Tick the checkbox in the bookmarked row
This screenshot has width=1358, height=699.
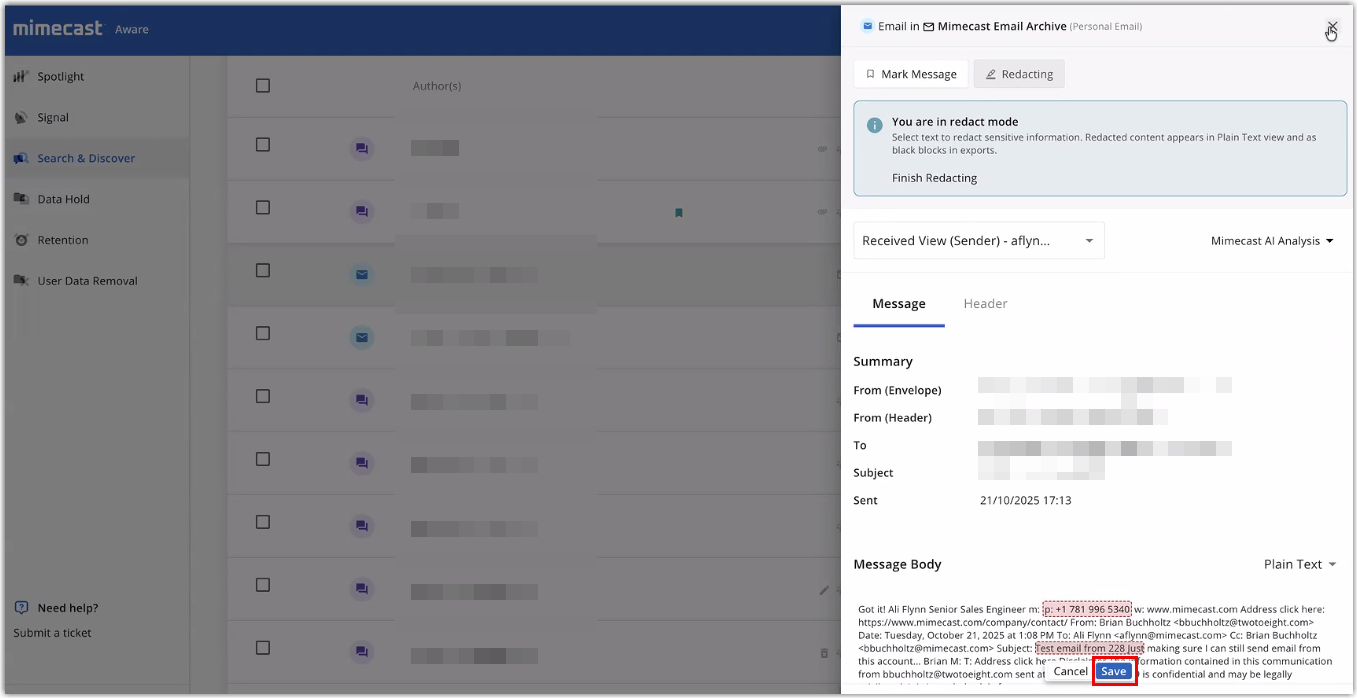263,207
